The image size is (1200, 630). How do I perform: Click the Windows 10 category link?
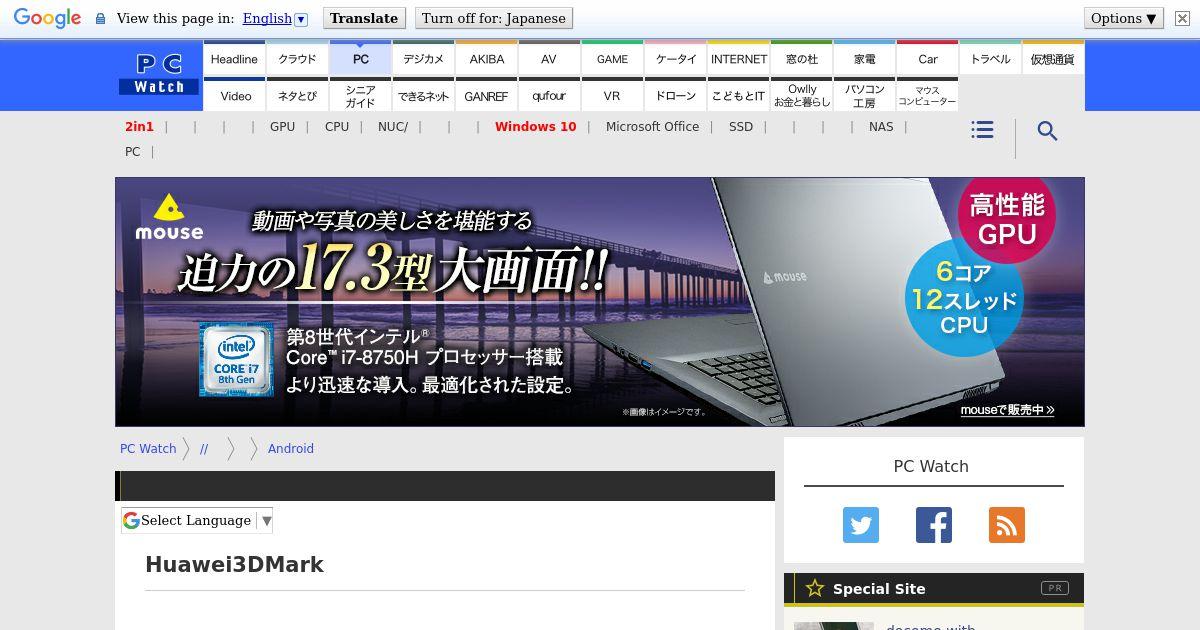click(x=535, y=127)
